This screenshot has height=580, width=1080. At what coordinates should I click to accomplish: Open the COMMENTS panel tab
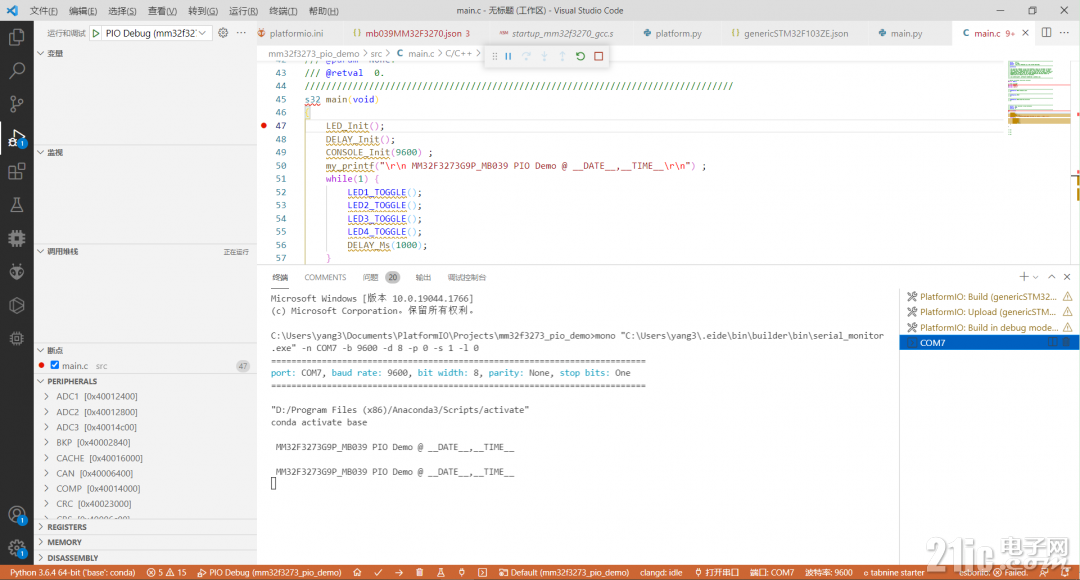coord(325,278)
